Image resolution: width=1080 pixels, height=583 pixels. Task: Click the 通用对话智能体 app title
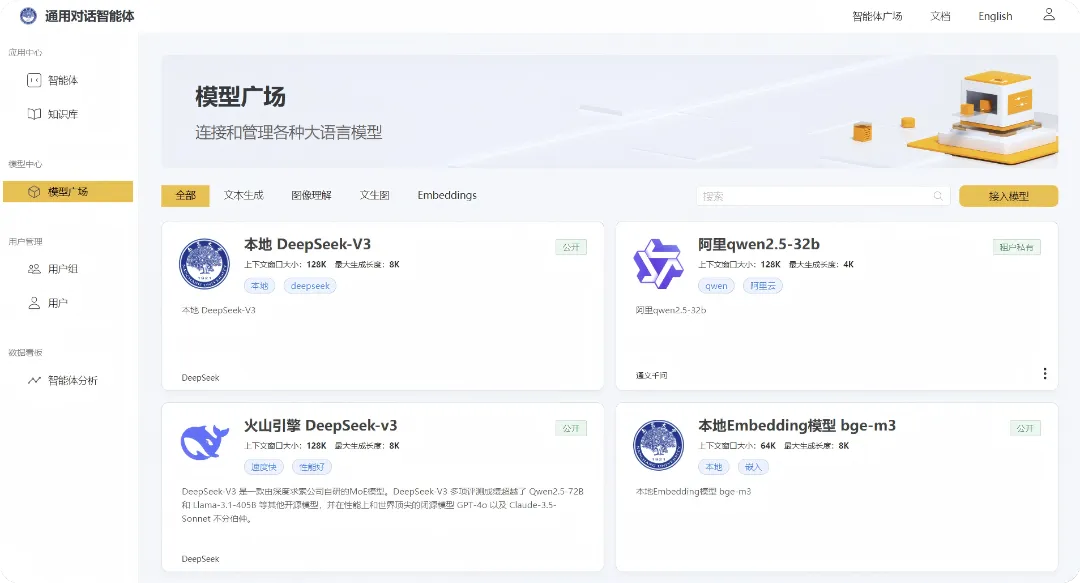pyautogui.click(x=90, y=17)
